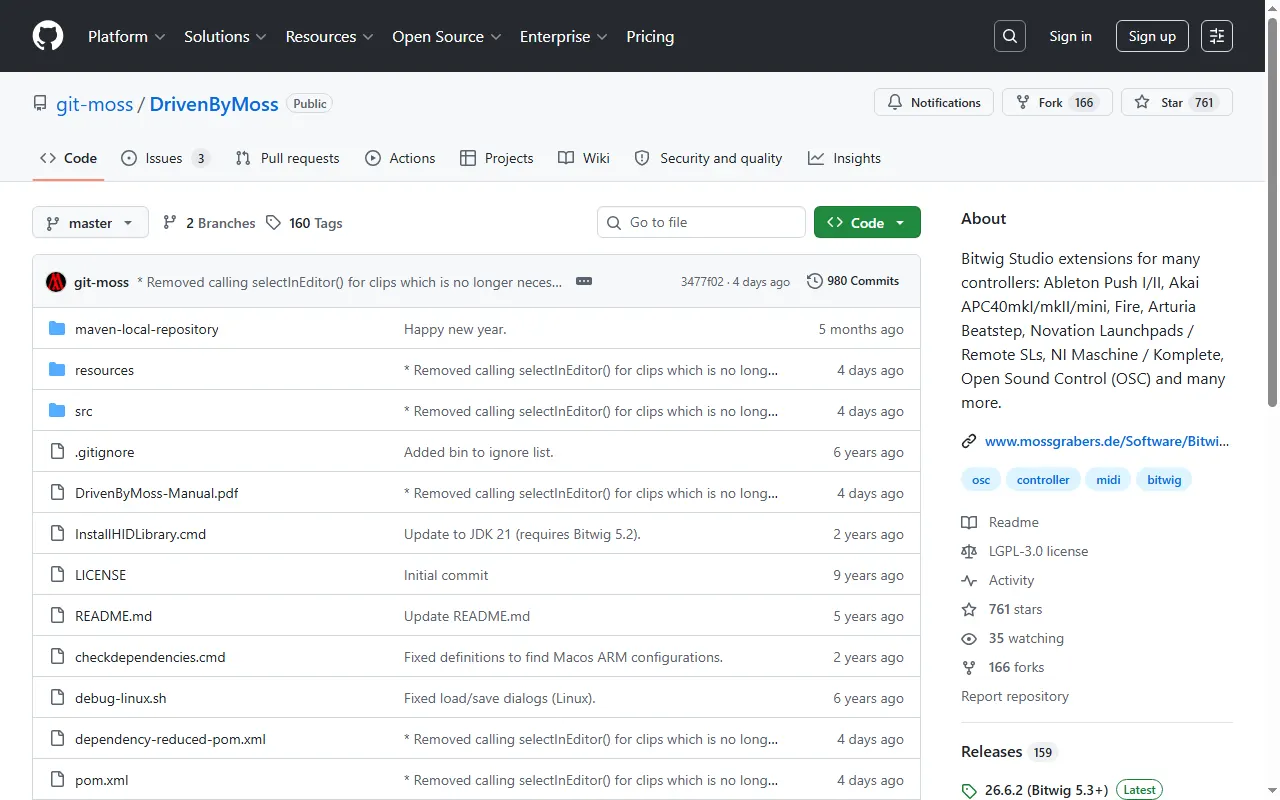Fork the repository using Fork button
The width and height of the screenshot is (1280, 800).
pyautogui.click(x=1057, y=103)
